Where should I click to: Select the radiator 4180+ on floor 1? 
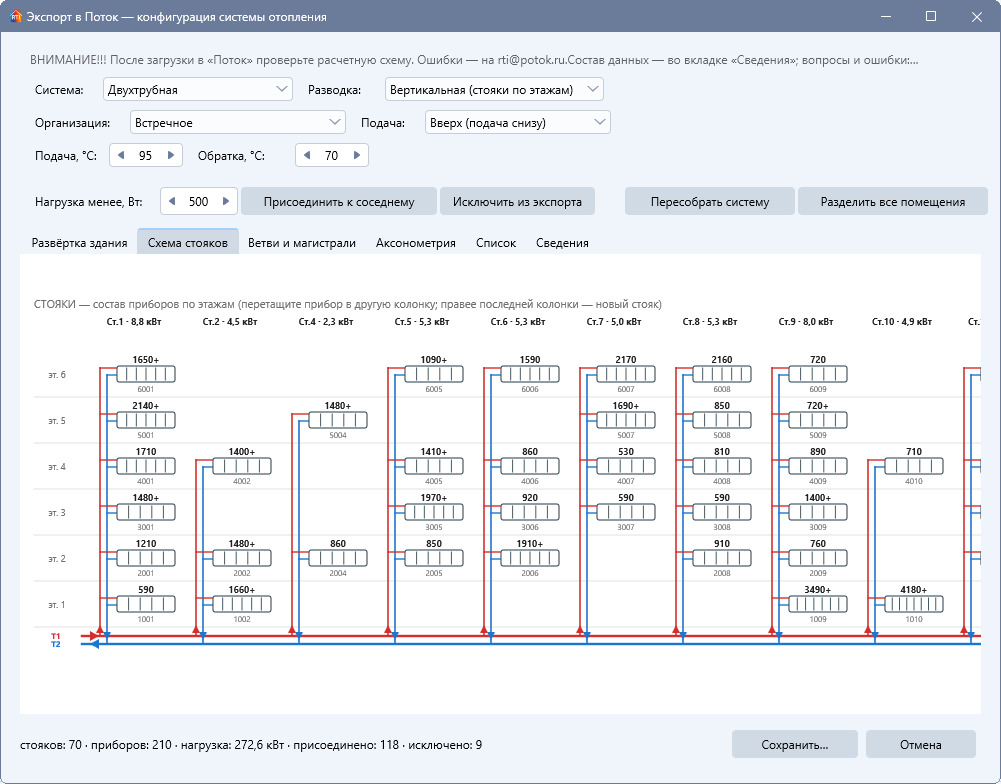[914, 604]
